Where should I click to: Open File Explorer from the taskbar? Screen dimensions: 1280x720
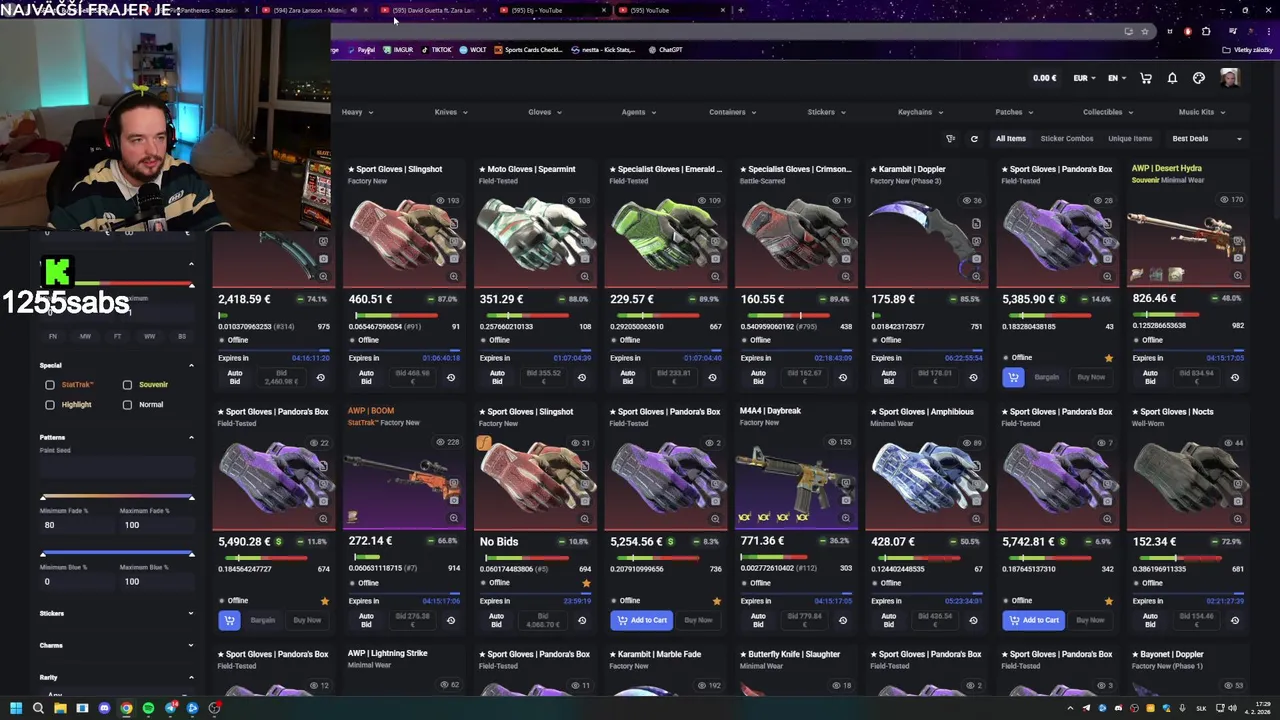(60, 708)
